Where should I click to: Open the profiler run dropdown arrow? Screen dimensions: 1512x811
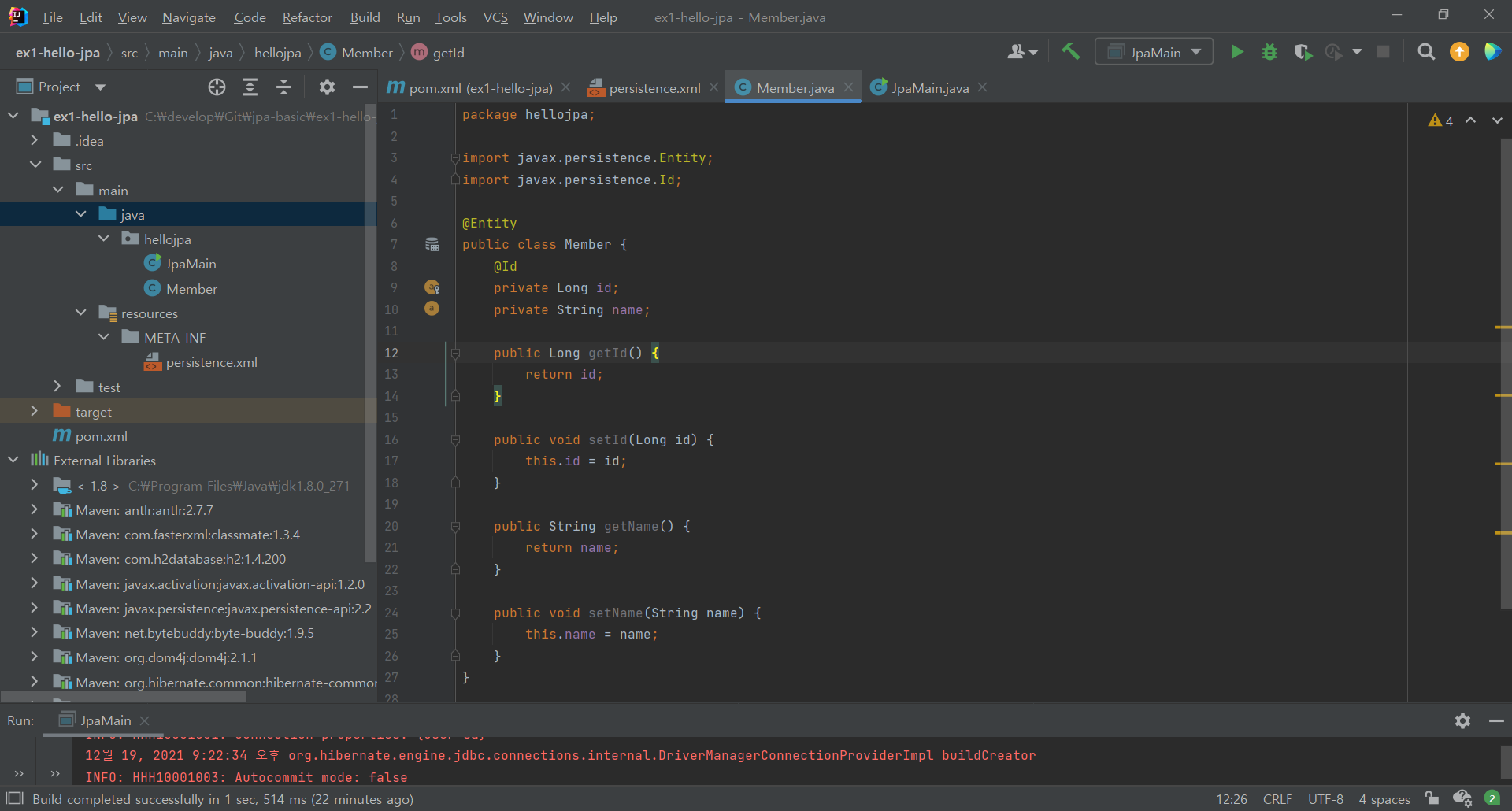(1357, 52)
